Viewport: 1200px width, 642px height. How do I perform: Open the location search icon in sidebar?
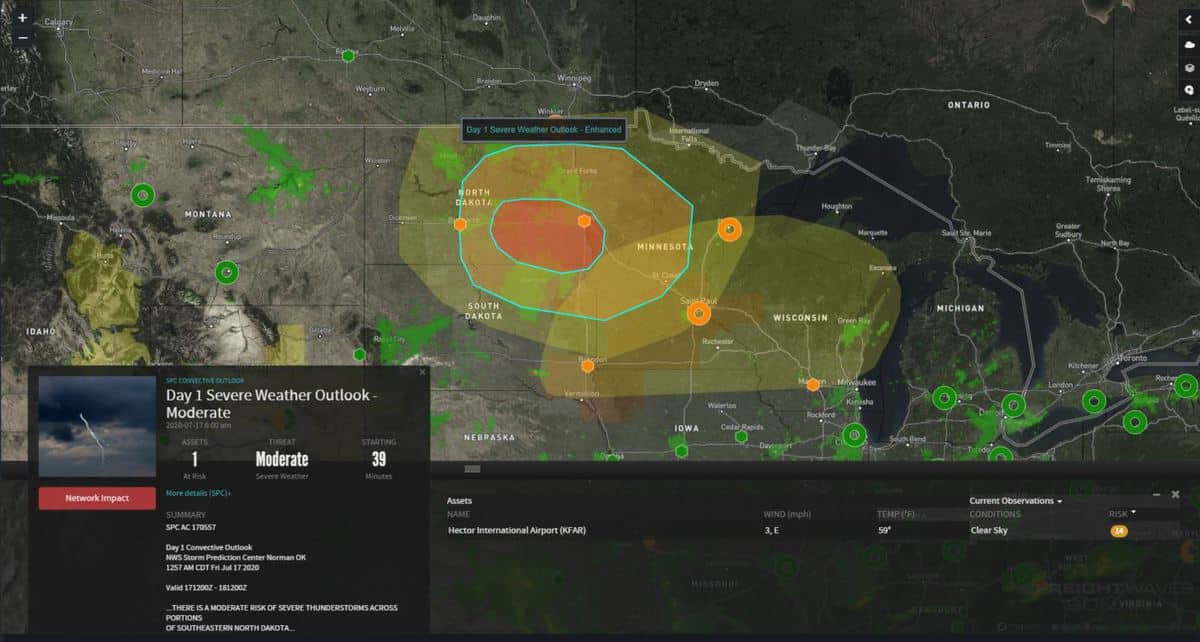pyautogui.click(x=1188, y=90)
